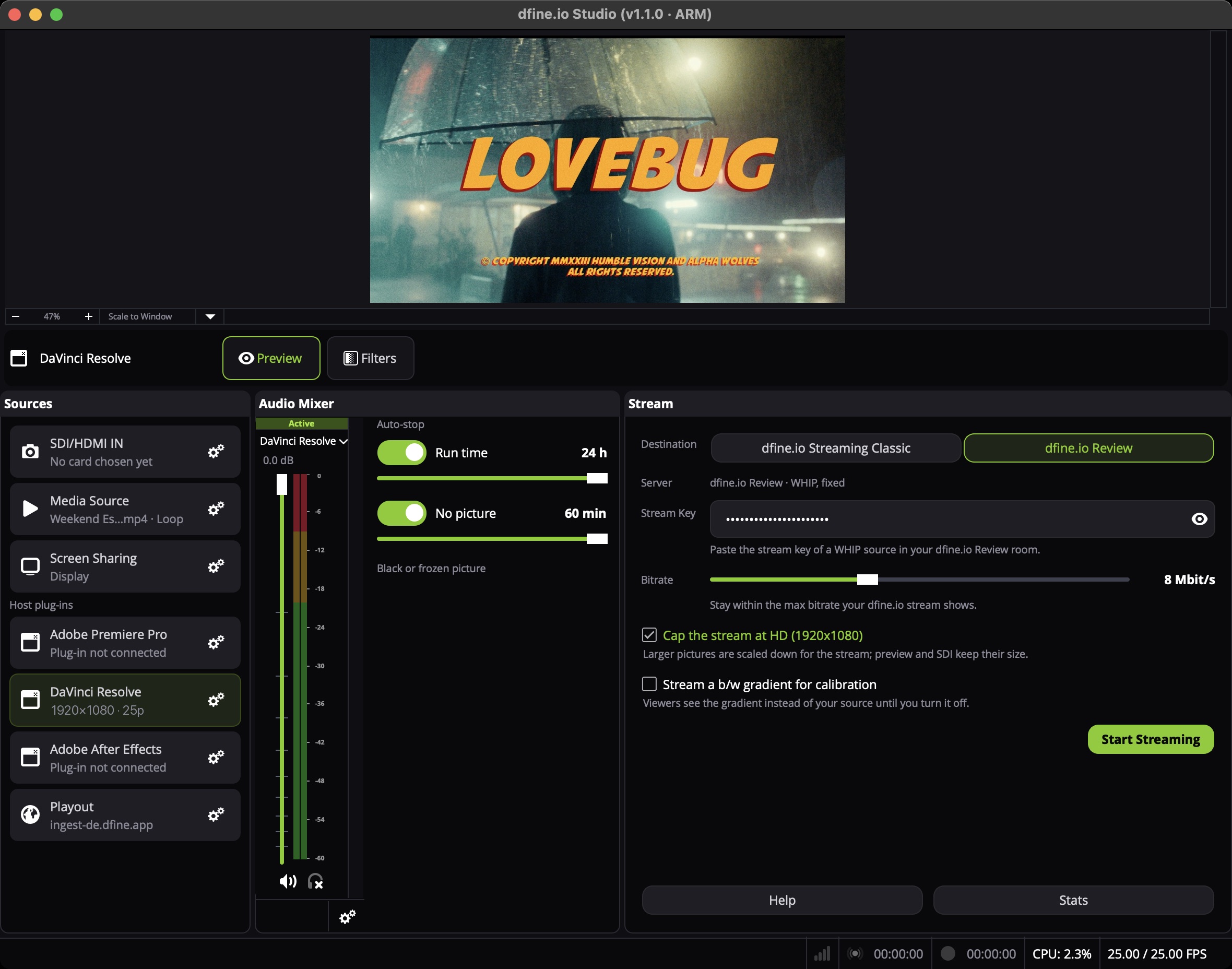
Task: Select dfine.io Streaming Classic destination
Action: [x=835, y=448]
